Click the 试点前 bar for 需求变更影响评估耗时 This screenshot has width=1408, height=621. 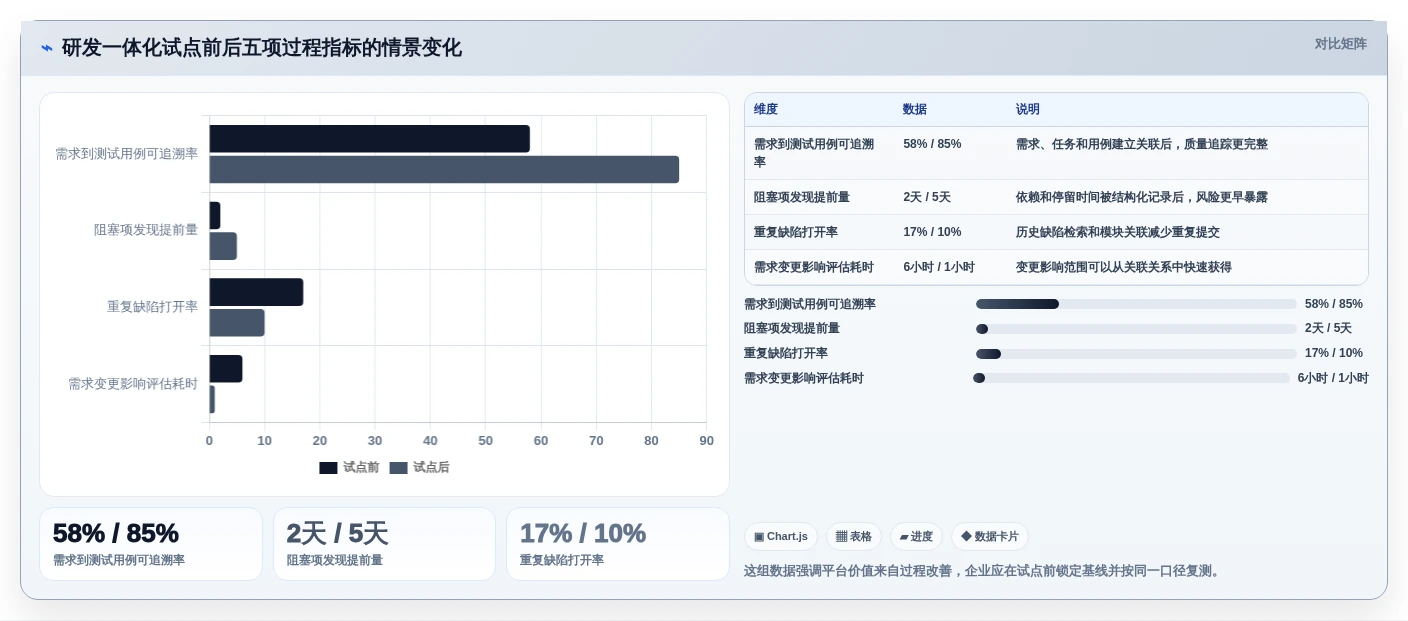[x=226, y=369]
